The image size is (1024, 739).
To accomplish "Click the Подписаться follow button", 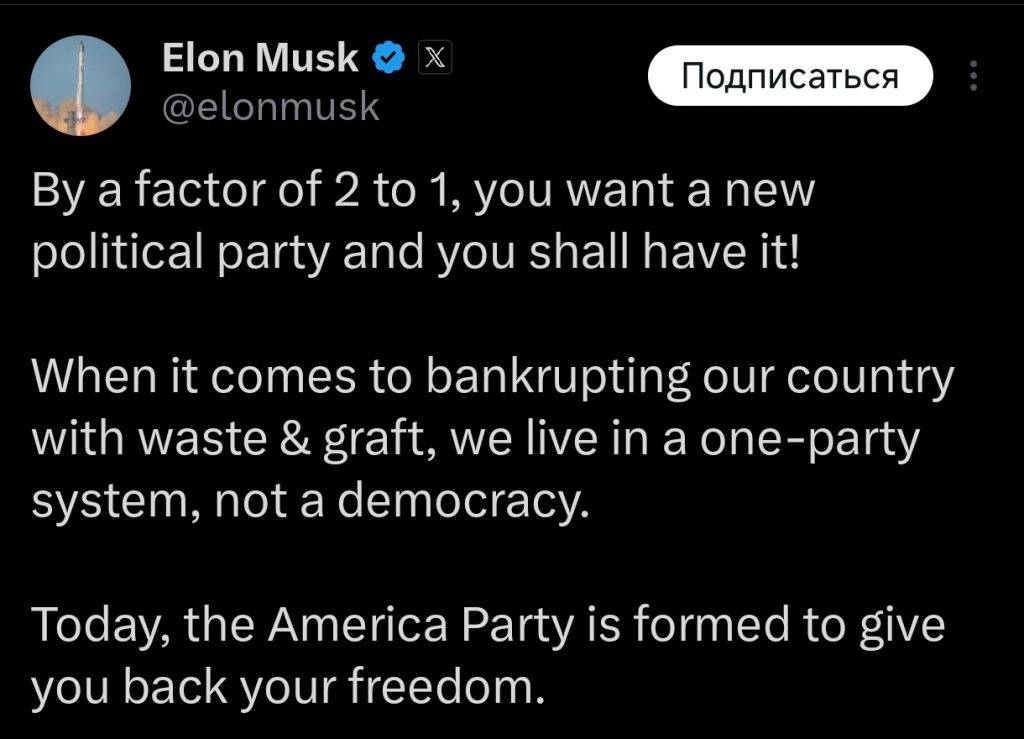I will [x=790, y=76].
